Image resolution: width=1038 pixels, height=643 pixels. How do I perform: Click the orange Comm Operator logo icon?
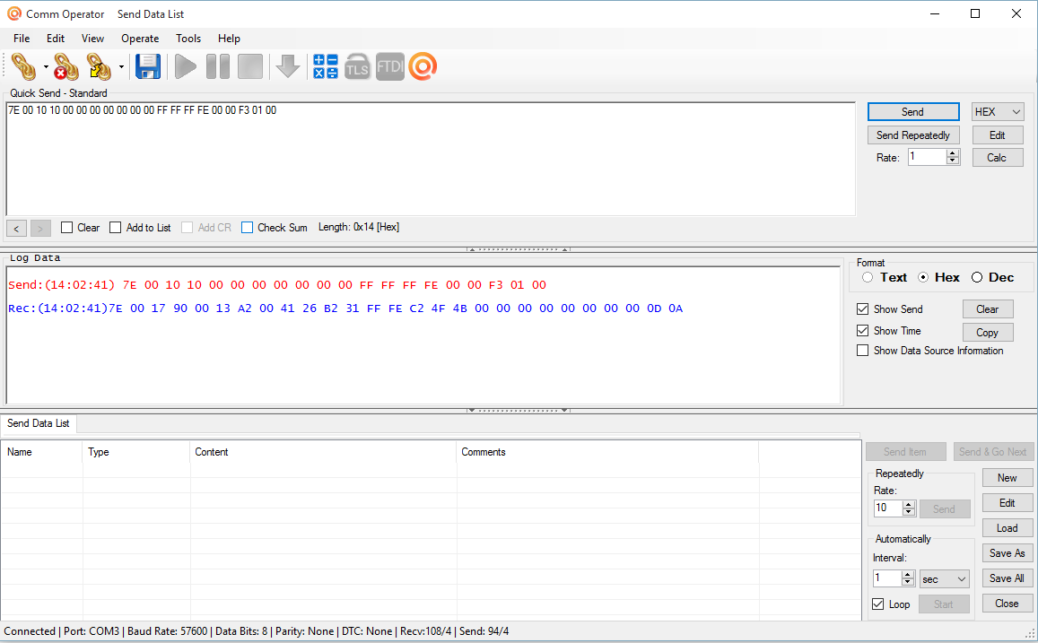pos(422,67)
